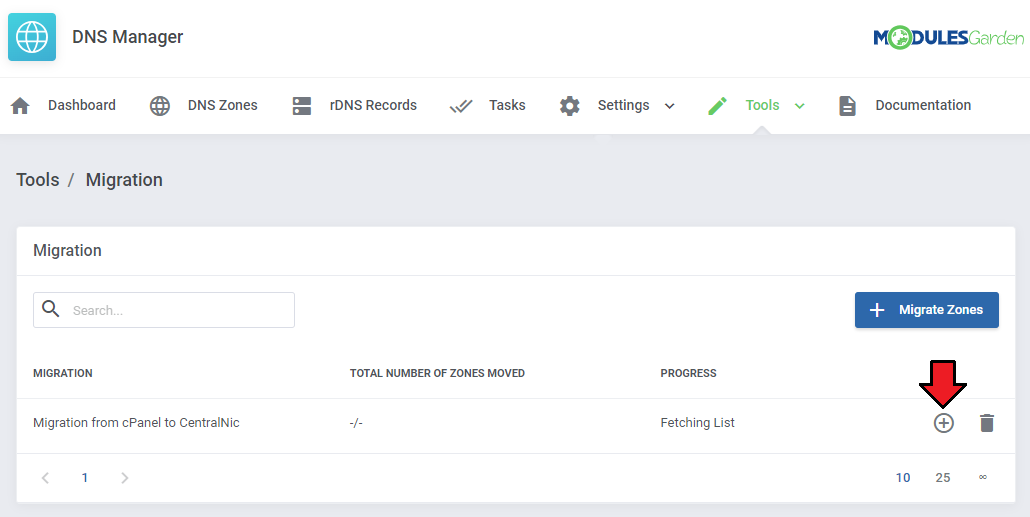Click the rDNS Records server icon
Image resolution: width=1030 pixels, height=517 pixels.
point(302,106)
